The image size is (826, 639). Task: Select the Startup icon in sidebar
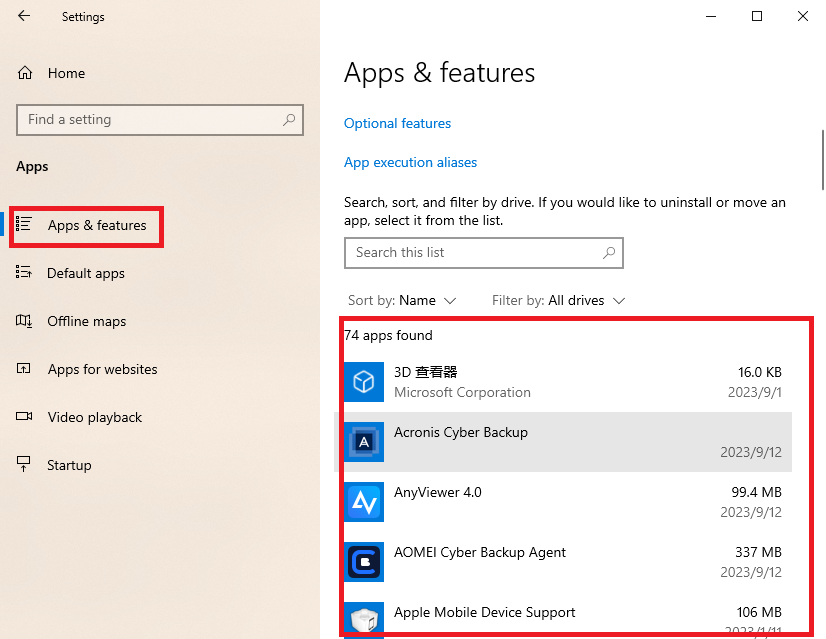[x=24, y=464]
